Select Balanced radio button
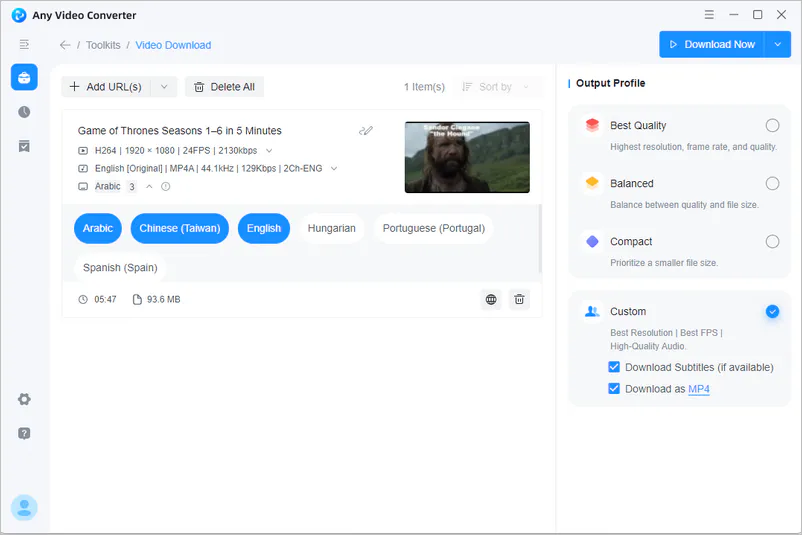The width and height of the screenshot is (802, 535). [x=772, y=183]
